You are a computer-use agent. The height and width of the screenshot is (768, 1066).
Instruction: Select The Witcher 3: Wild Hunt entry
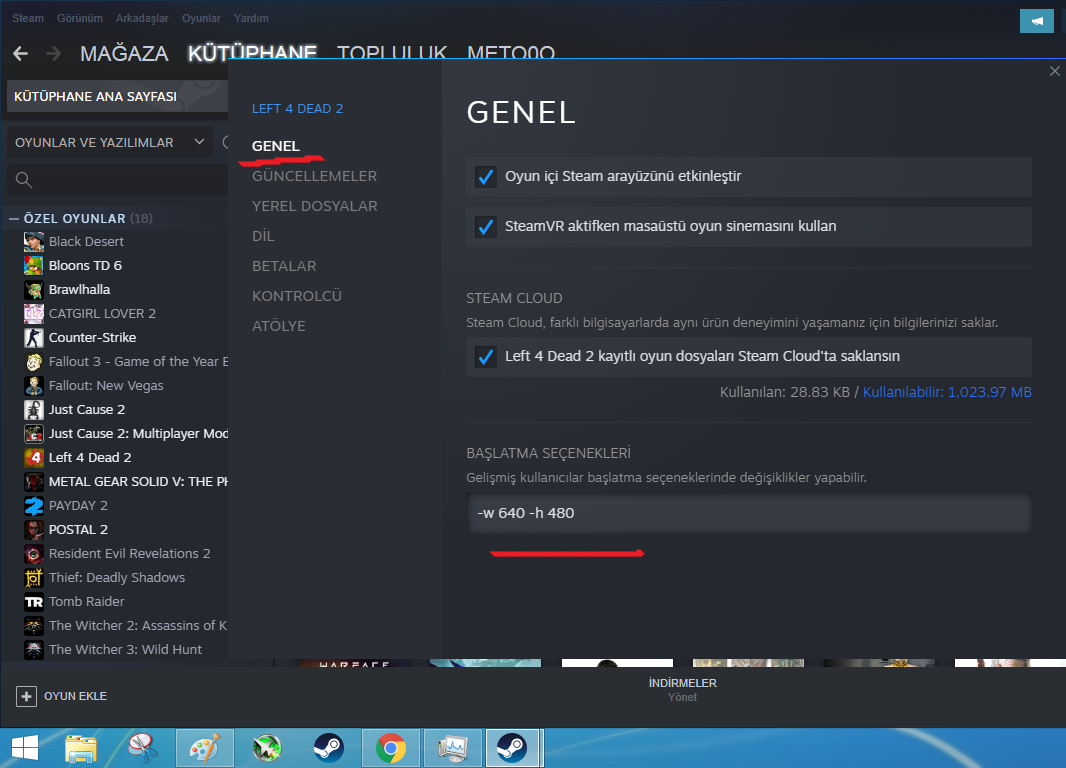(x=125, y=650)
